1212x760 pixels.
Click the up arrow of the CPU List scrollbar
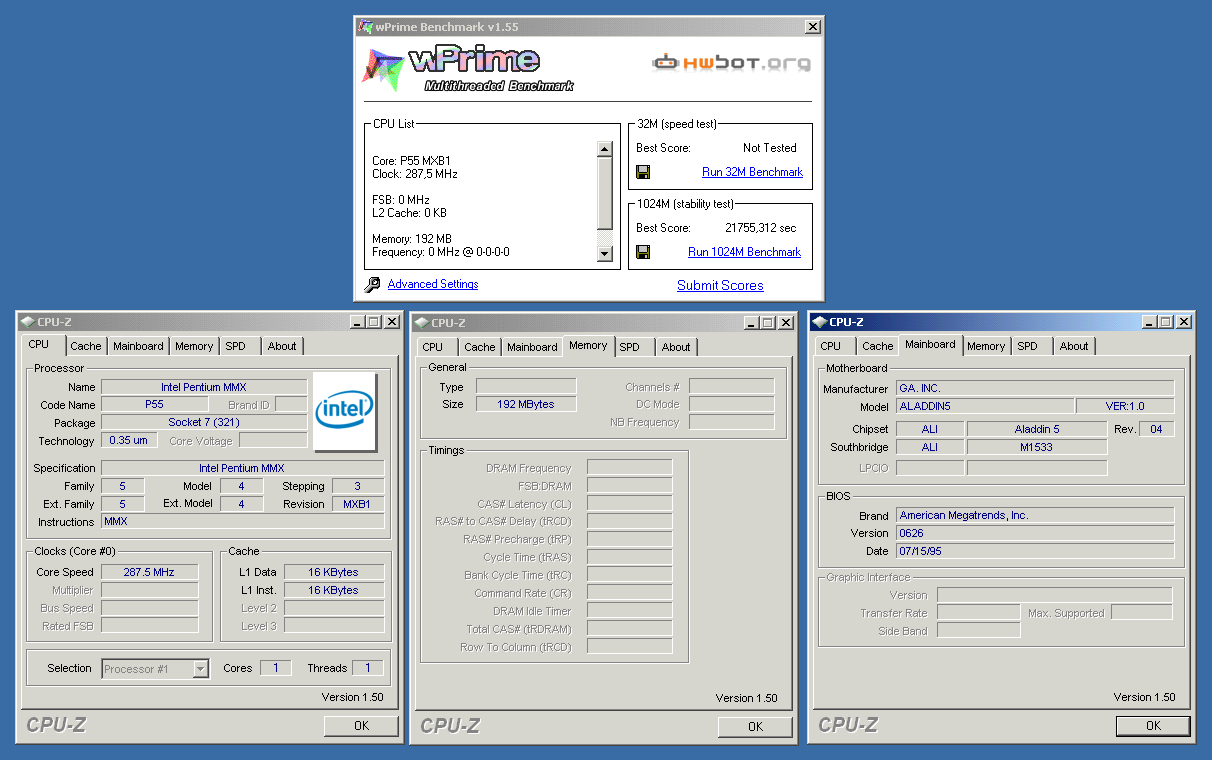(x=604, y=149)
